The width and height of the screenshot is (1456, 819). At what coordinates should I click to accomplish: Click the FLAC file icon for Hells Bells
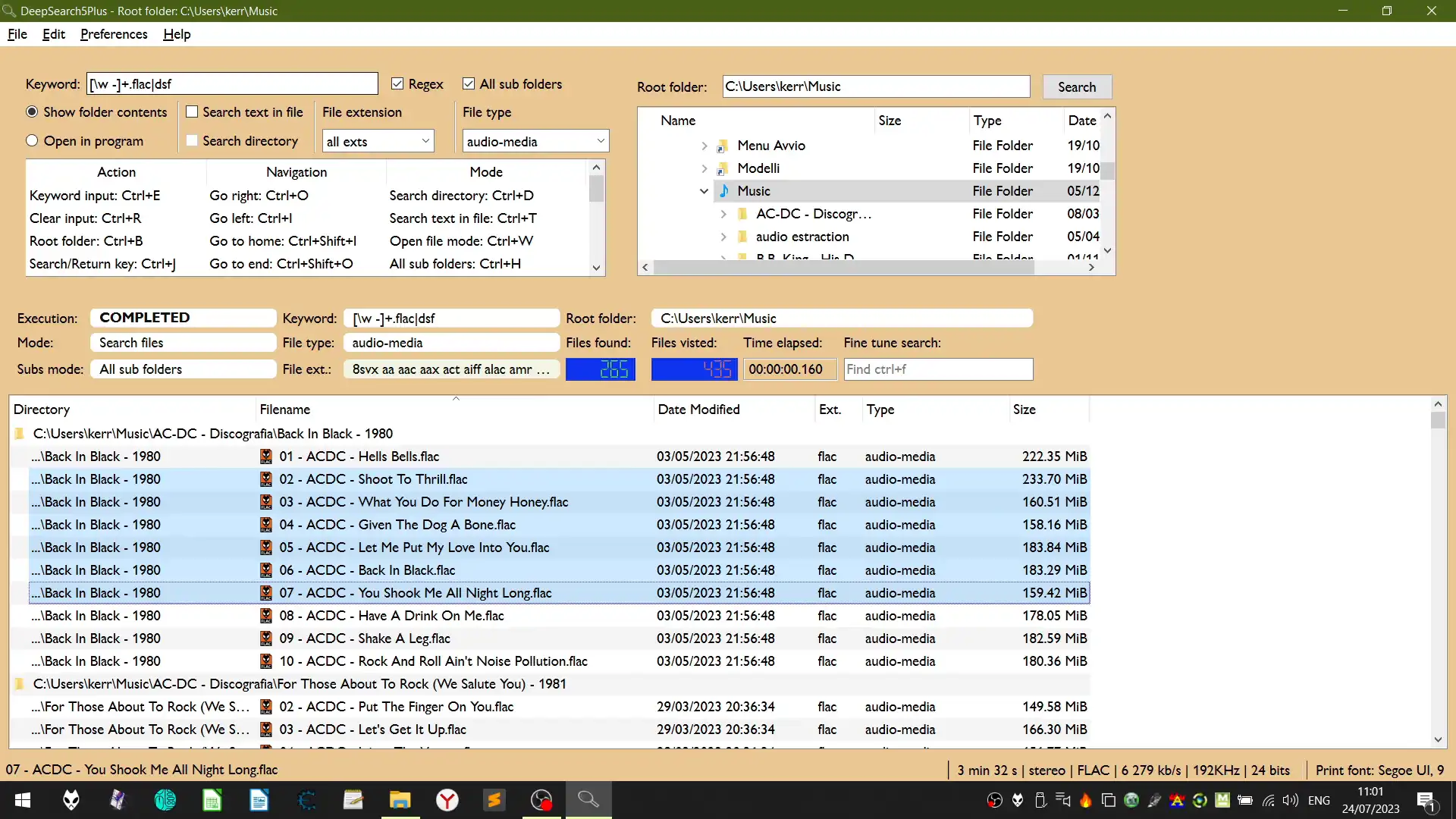[x=265, y=457]
